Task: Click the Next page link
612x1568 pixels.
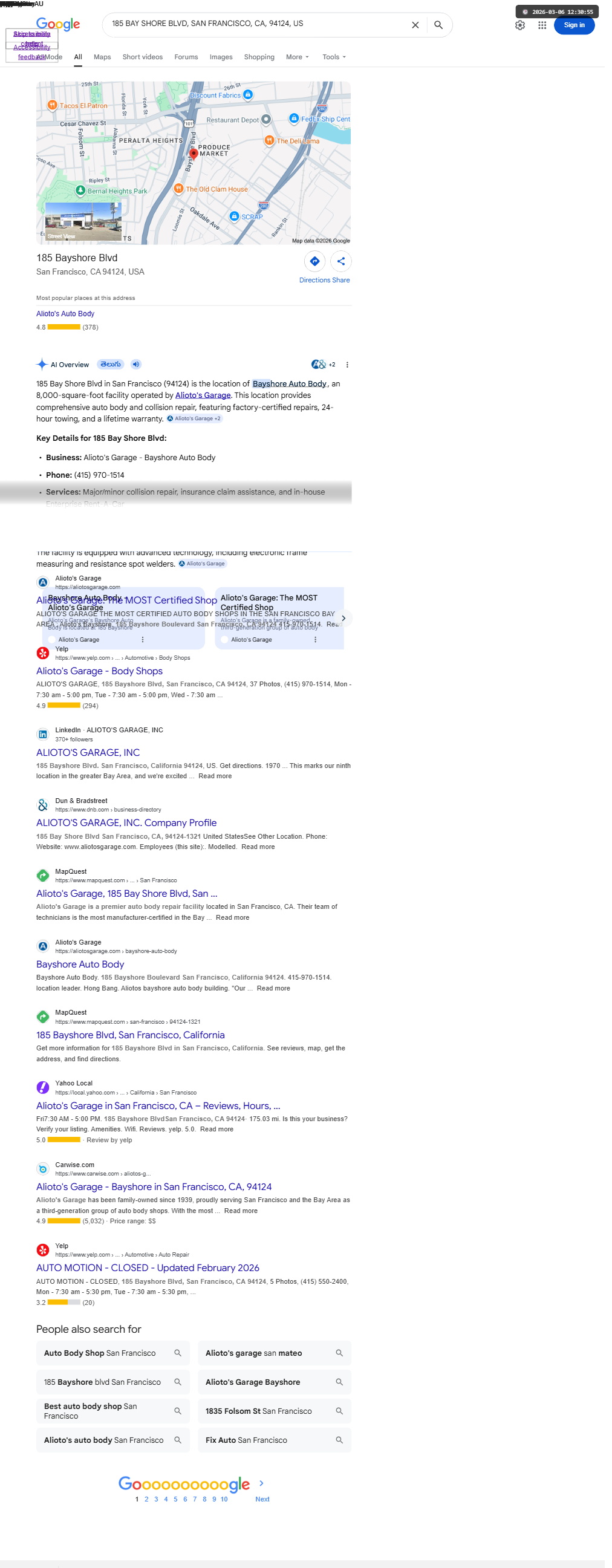Action: 262,1498
